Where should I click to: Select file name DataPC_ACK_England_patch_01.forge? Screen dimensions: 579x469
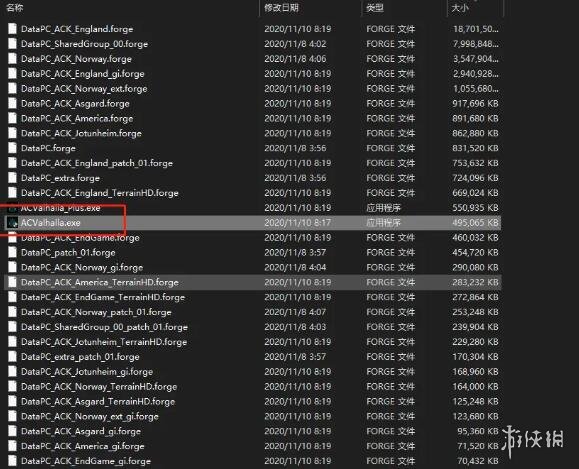pyautogui.click(x=97, y=163)
